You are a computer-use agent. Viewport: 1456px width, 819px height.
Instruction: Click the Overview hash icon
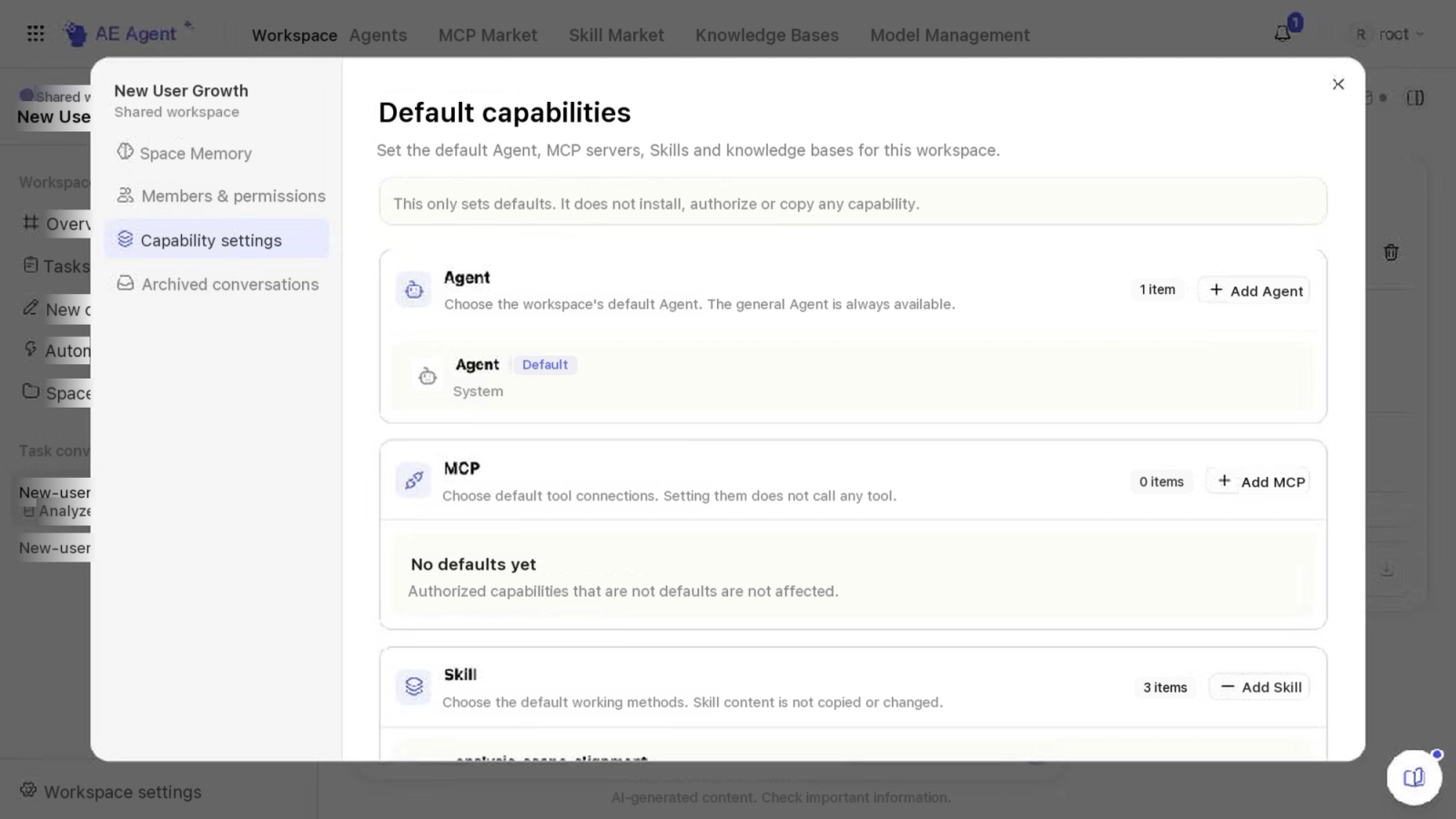30,222
